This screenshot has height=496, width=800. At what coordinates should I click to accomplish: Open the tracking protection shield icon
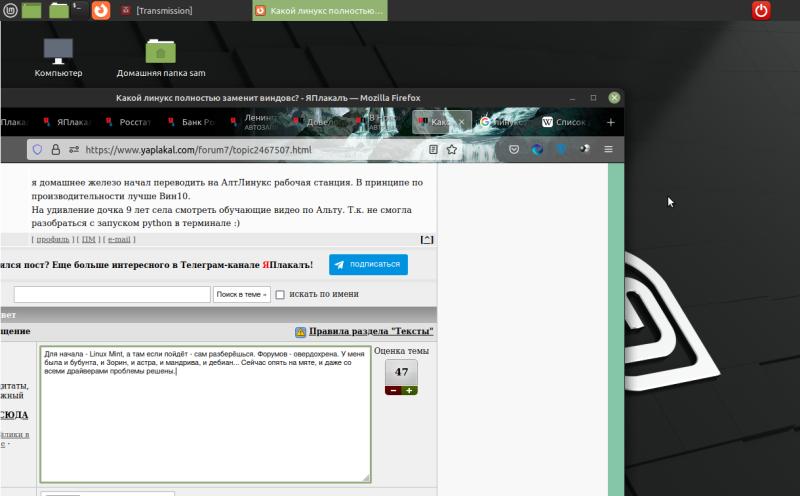pyautogui.click(x=37, y=150)
